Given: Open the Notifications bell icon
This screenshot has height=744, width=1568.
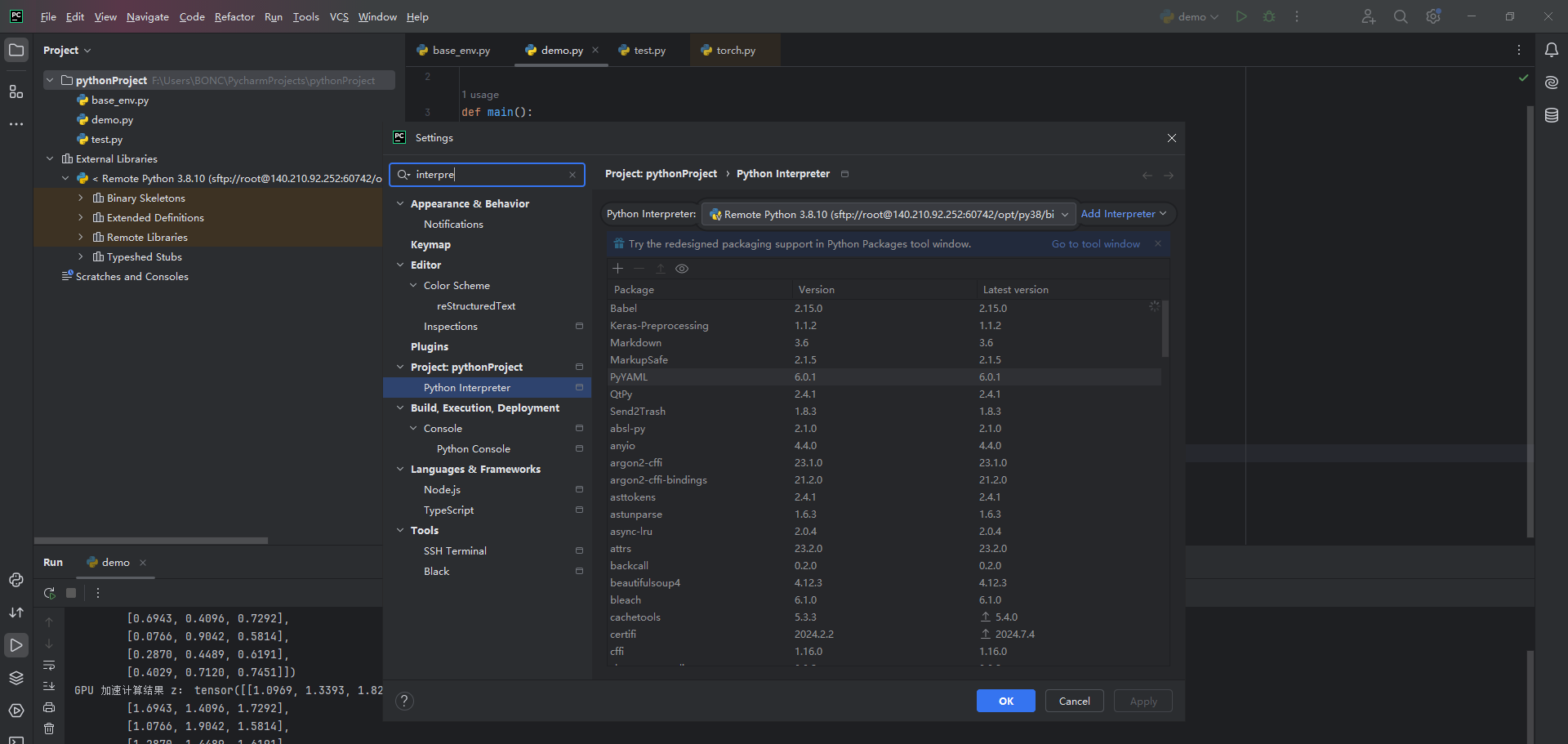Looking at the screenshot, I should (x=1552, y=50).
